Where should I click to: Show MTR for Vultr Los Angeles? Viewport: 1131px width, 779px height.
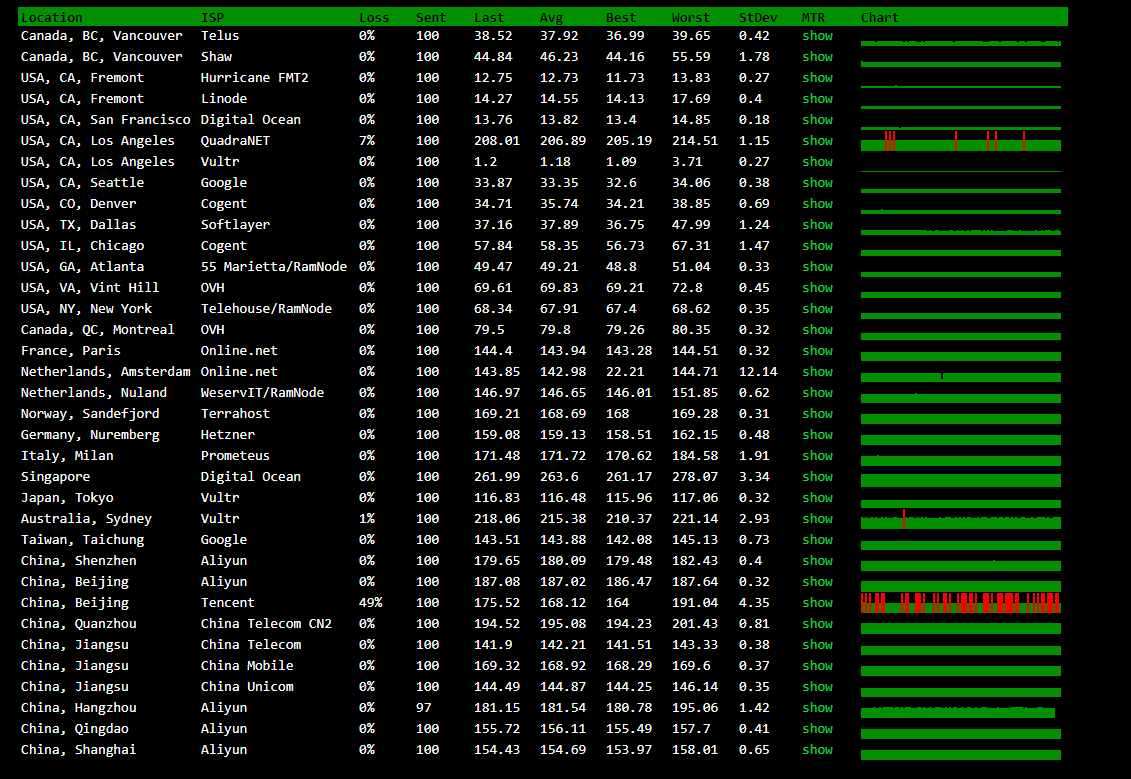(x=817, y=162)
